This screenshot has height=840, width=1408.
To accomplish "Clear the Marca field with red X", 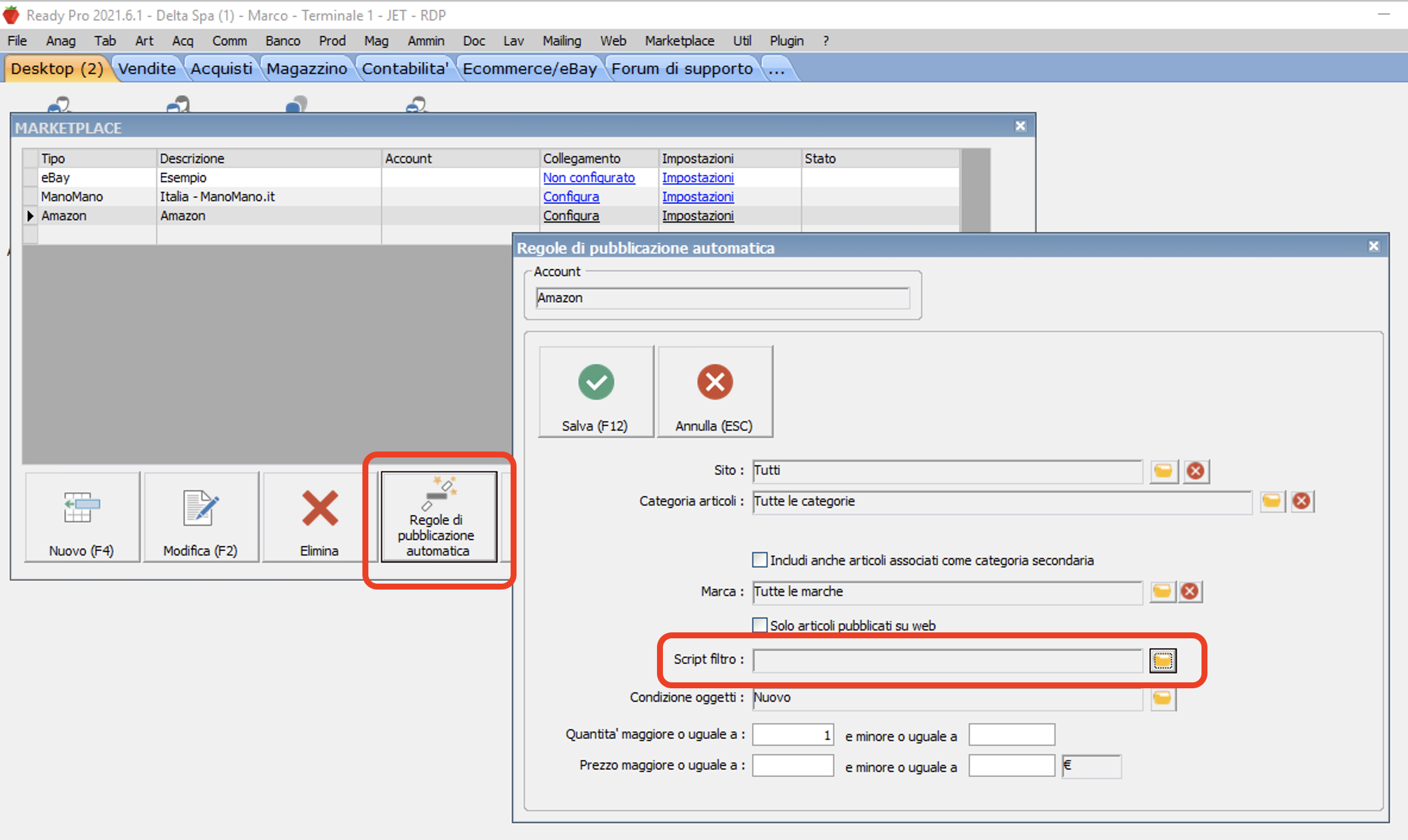I will pos(1190,591).
